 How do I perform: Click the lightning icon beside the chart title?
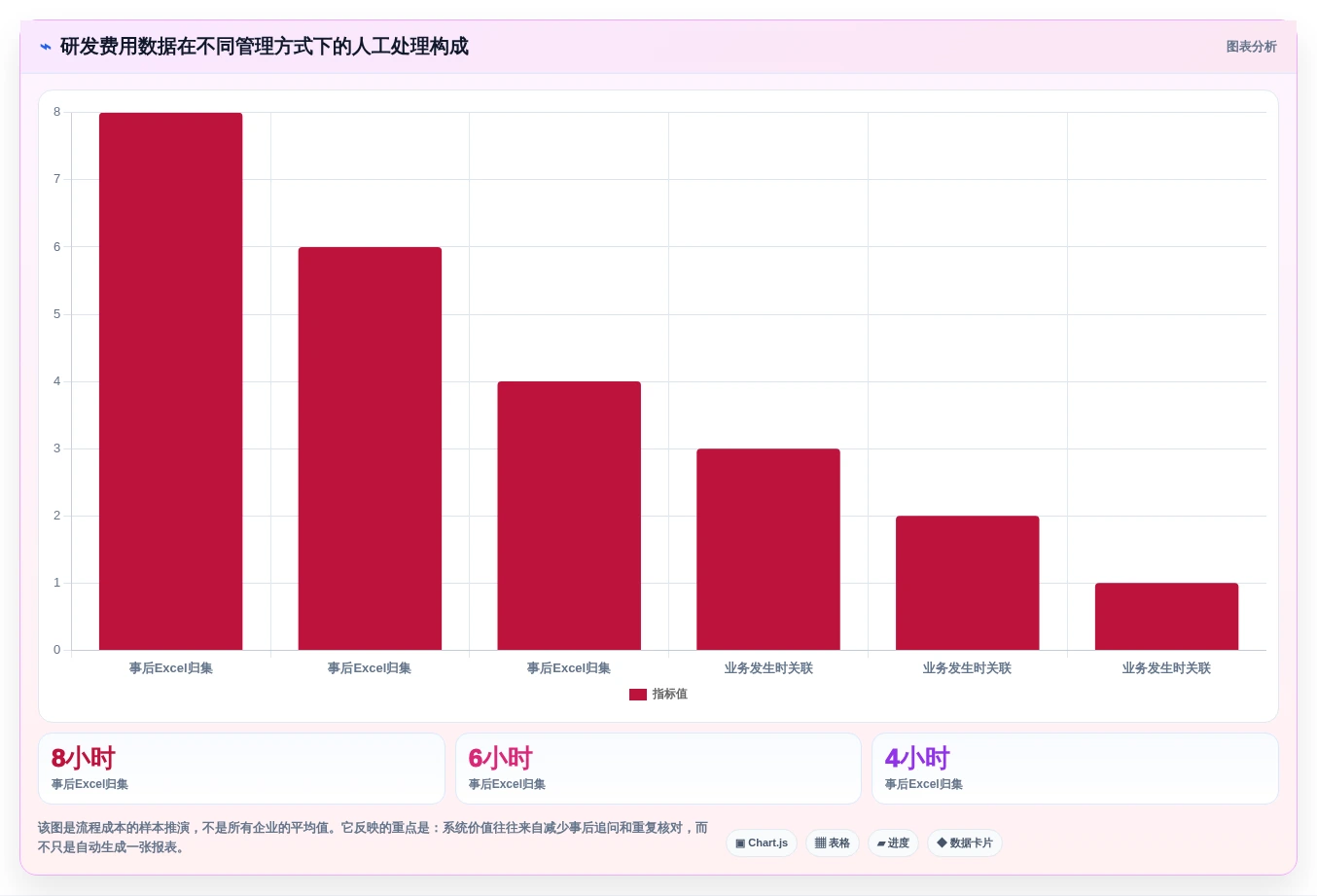pyautogui.click(x=45, y=47)
